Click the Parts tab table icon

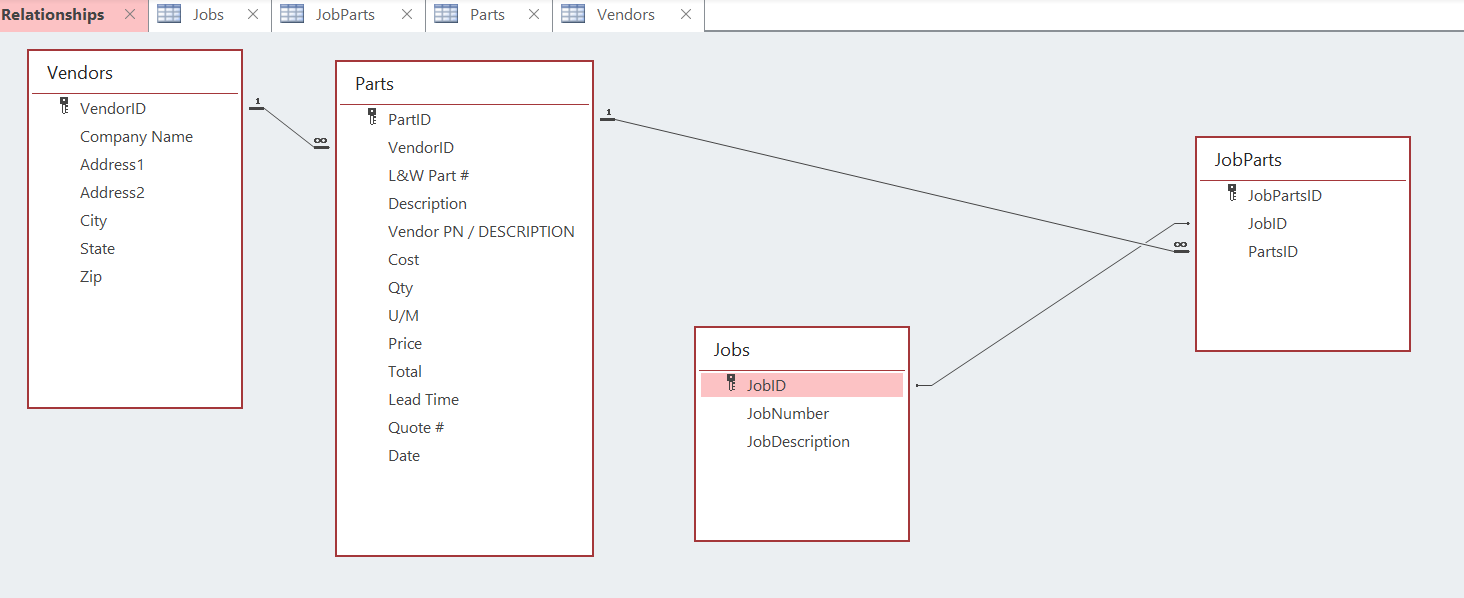[x=446, y=14]
